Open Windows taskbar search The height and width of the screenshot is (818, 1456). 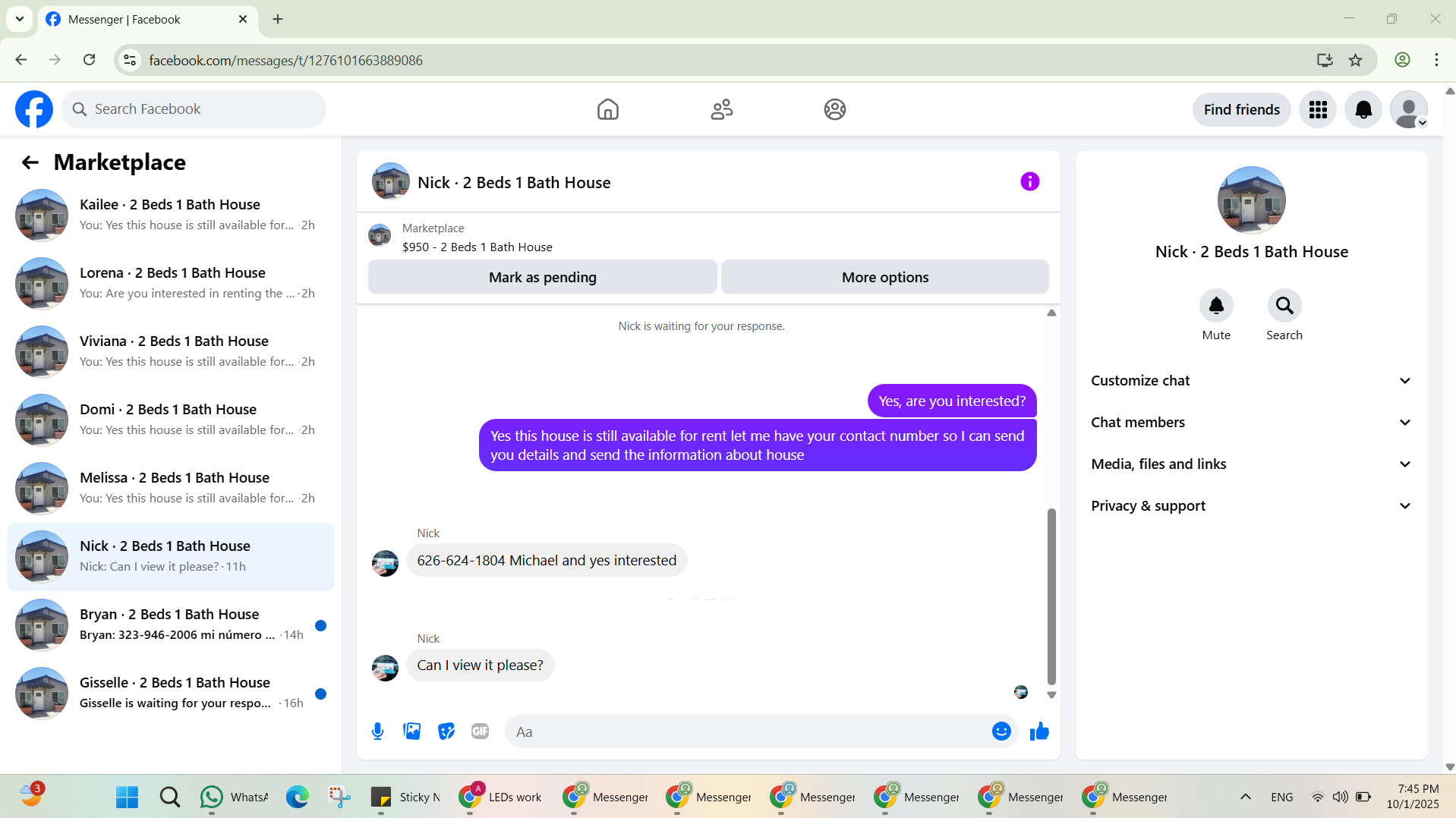[170, 797]
